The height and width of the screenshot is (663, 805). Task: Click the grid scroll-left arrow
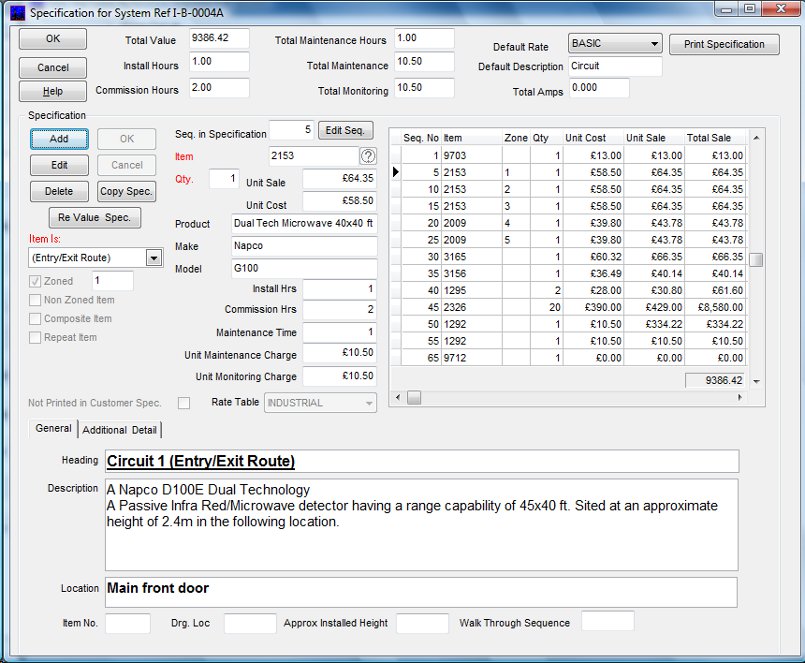[398, 398]
